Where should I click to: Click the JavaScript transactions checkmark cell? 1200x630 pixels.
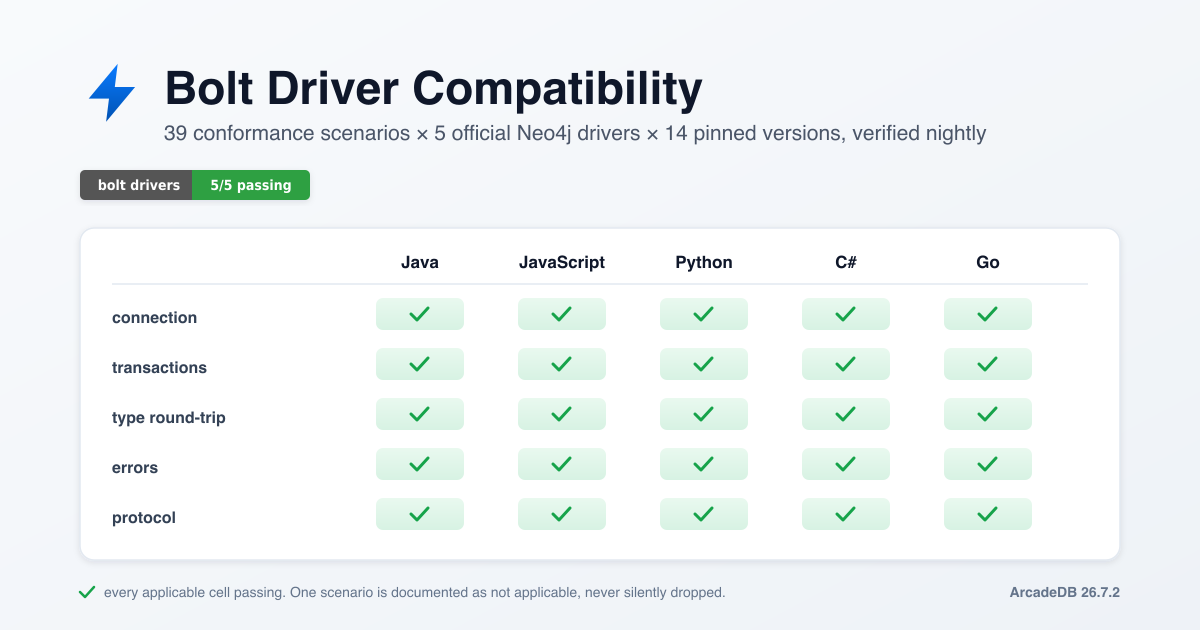click(x=562, y=364)
